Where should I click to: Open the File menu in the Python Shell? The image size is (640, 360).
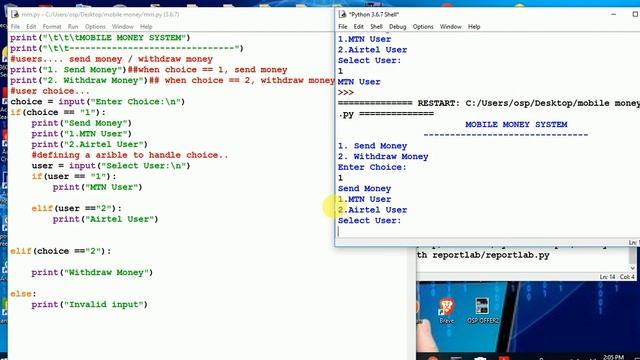[x=342, y=27]
